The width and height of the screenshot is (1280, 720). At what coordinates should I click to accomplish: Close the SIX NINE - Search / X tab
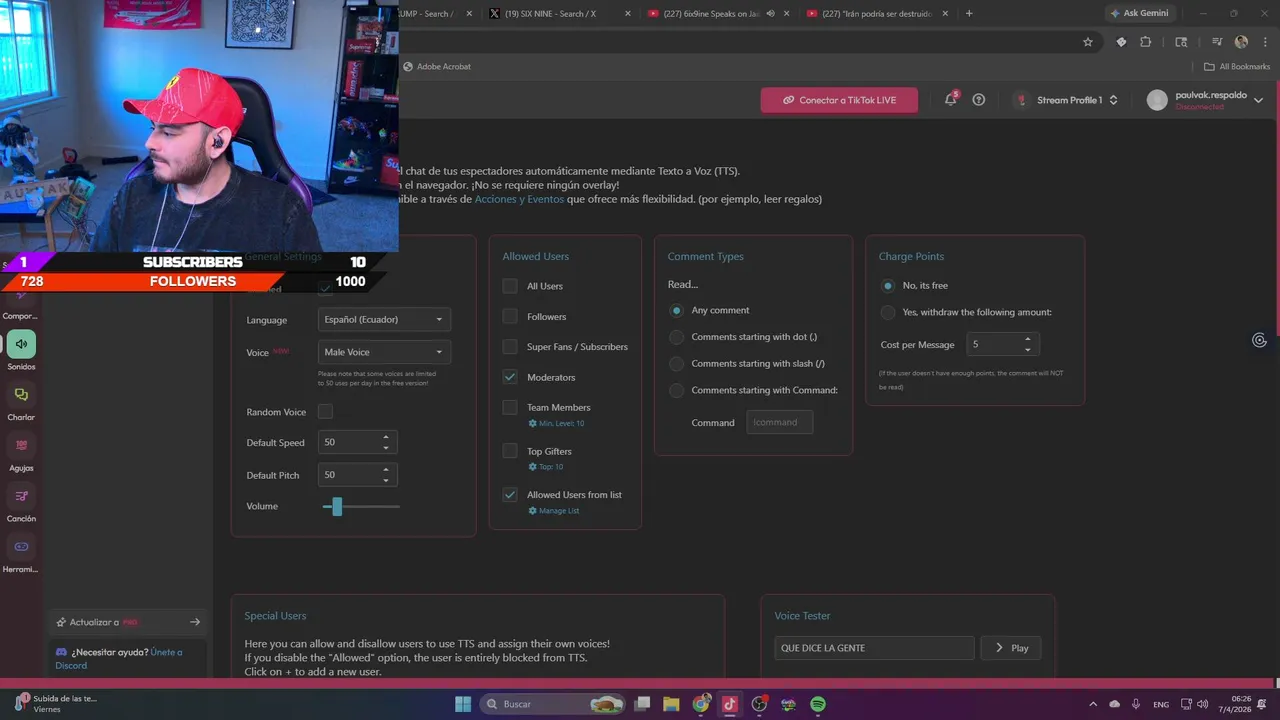tap(628, 14)
